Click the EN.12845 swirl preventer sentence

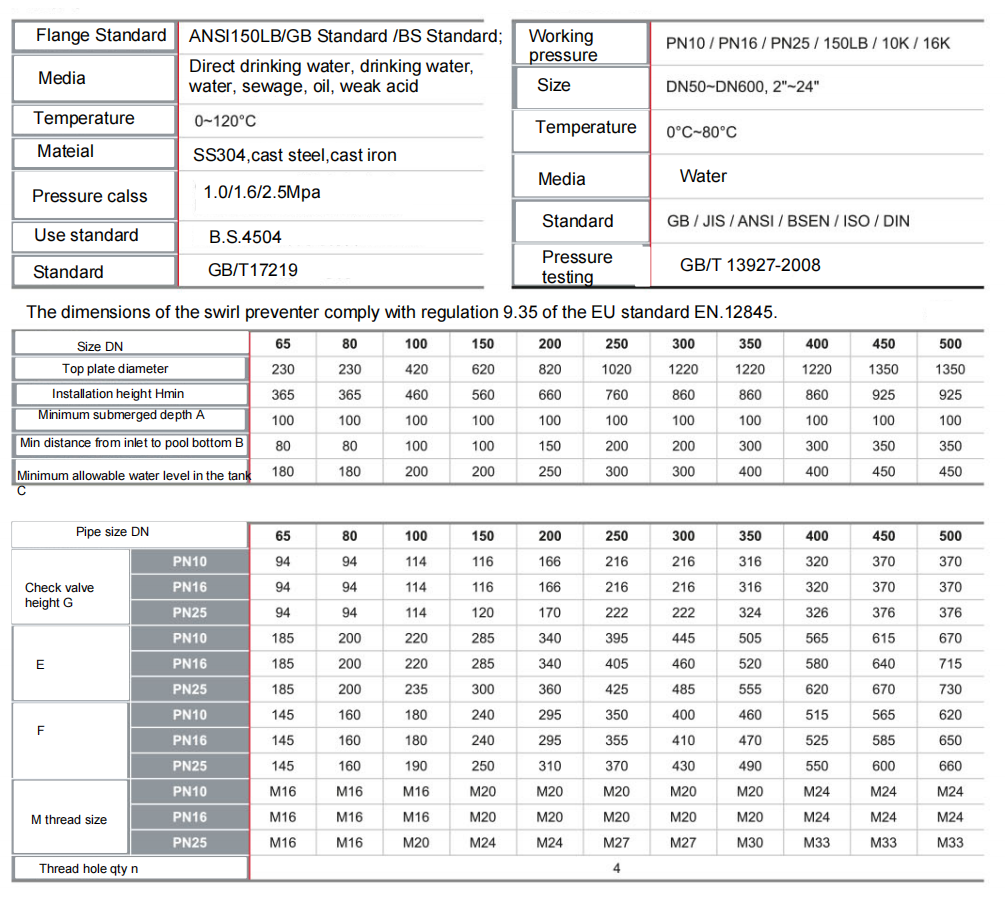click(401, 312)
